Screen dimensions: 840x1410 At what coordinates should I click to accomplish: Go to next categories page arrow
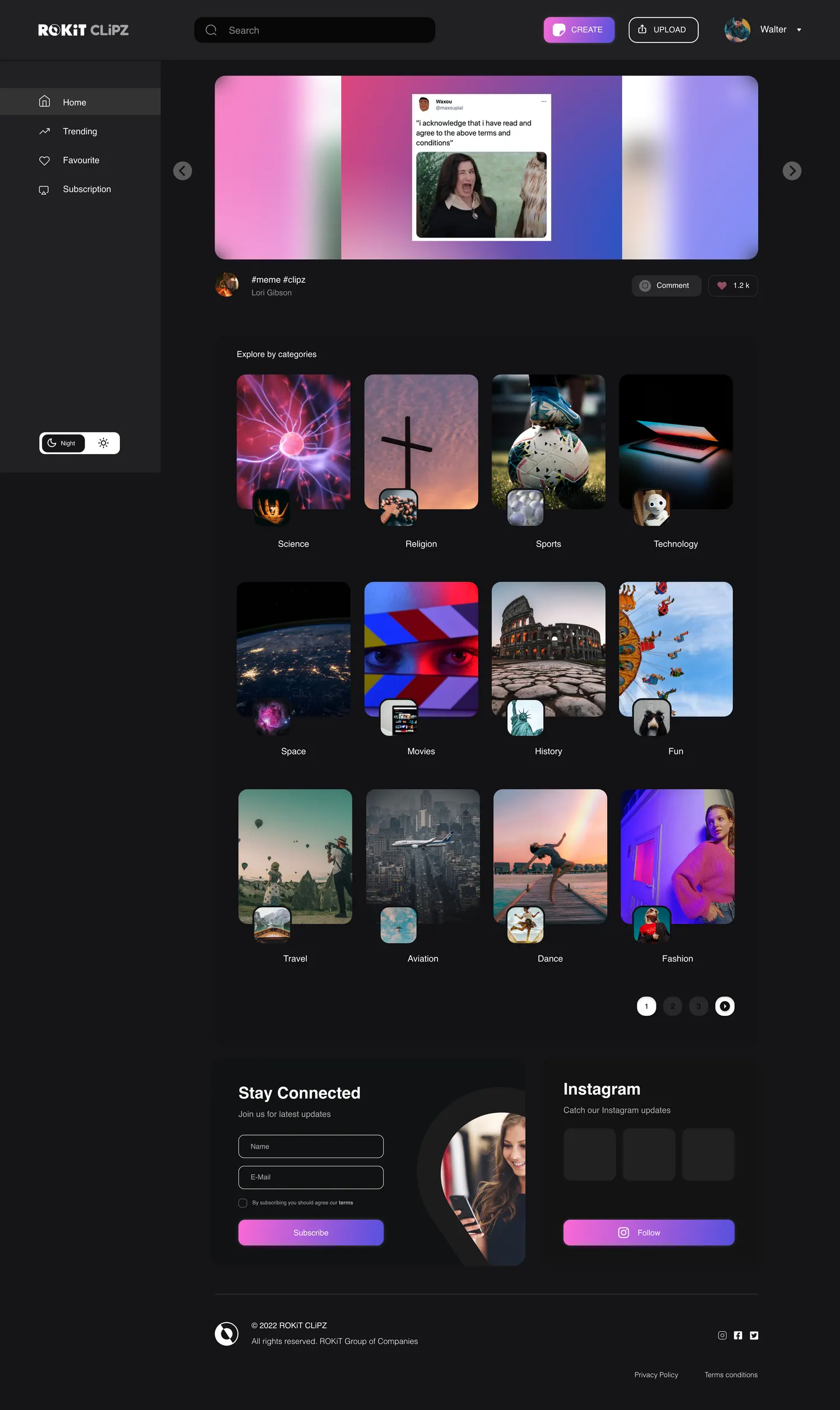coord(725,1006)
